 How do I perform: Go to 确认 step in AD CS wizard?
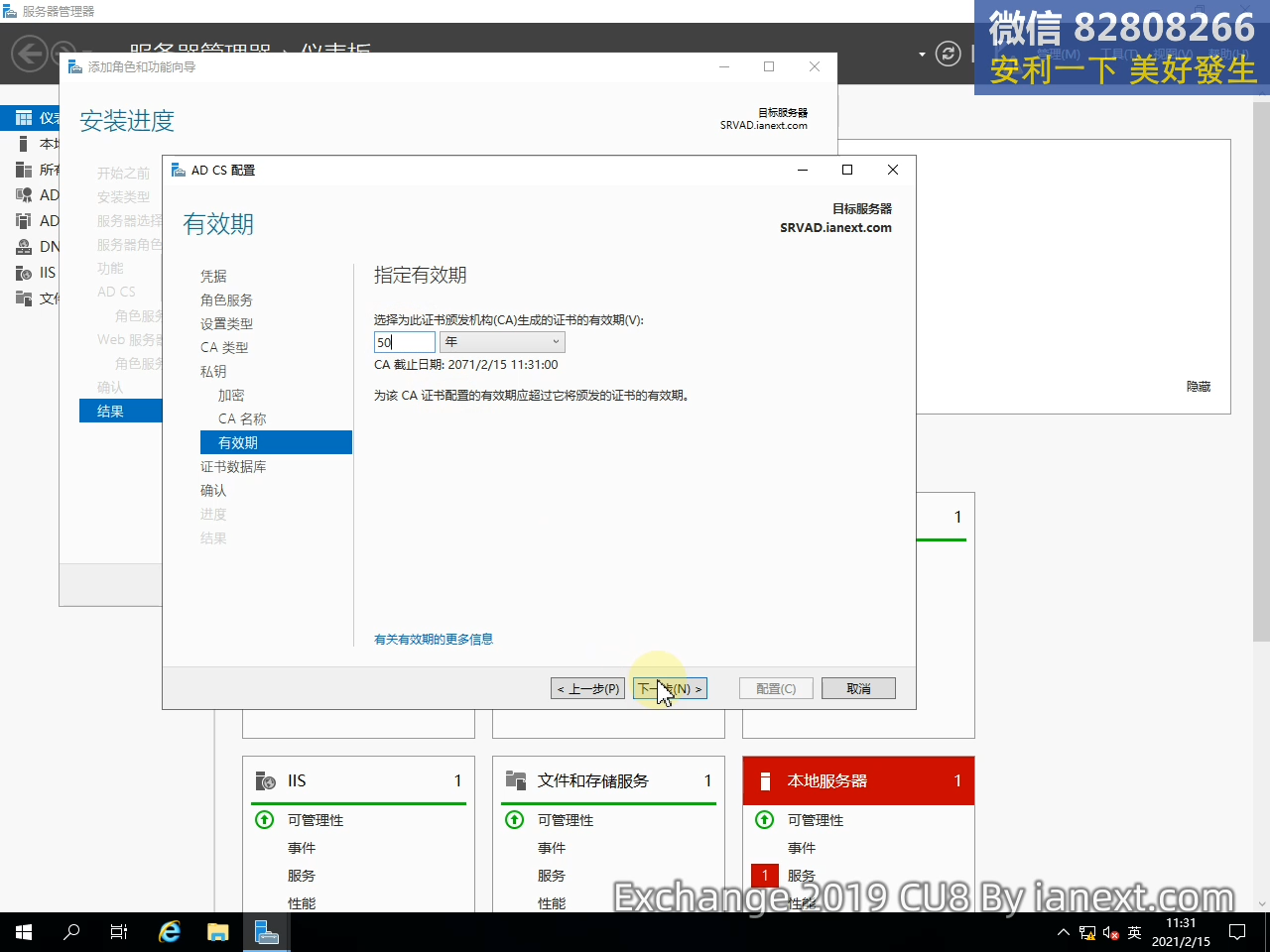coord(213,490)
